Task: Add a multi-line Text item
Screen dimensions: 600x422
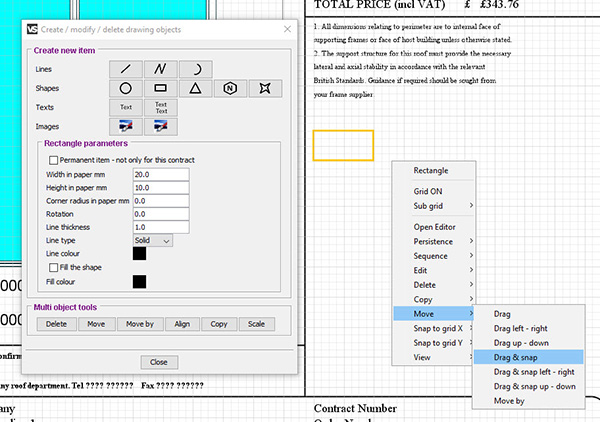Action: 160,108
